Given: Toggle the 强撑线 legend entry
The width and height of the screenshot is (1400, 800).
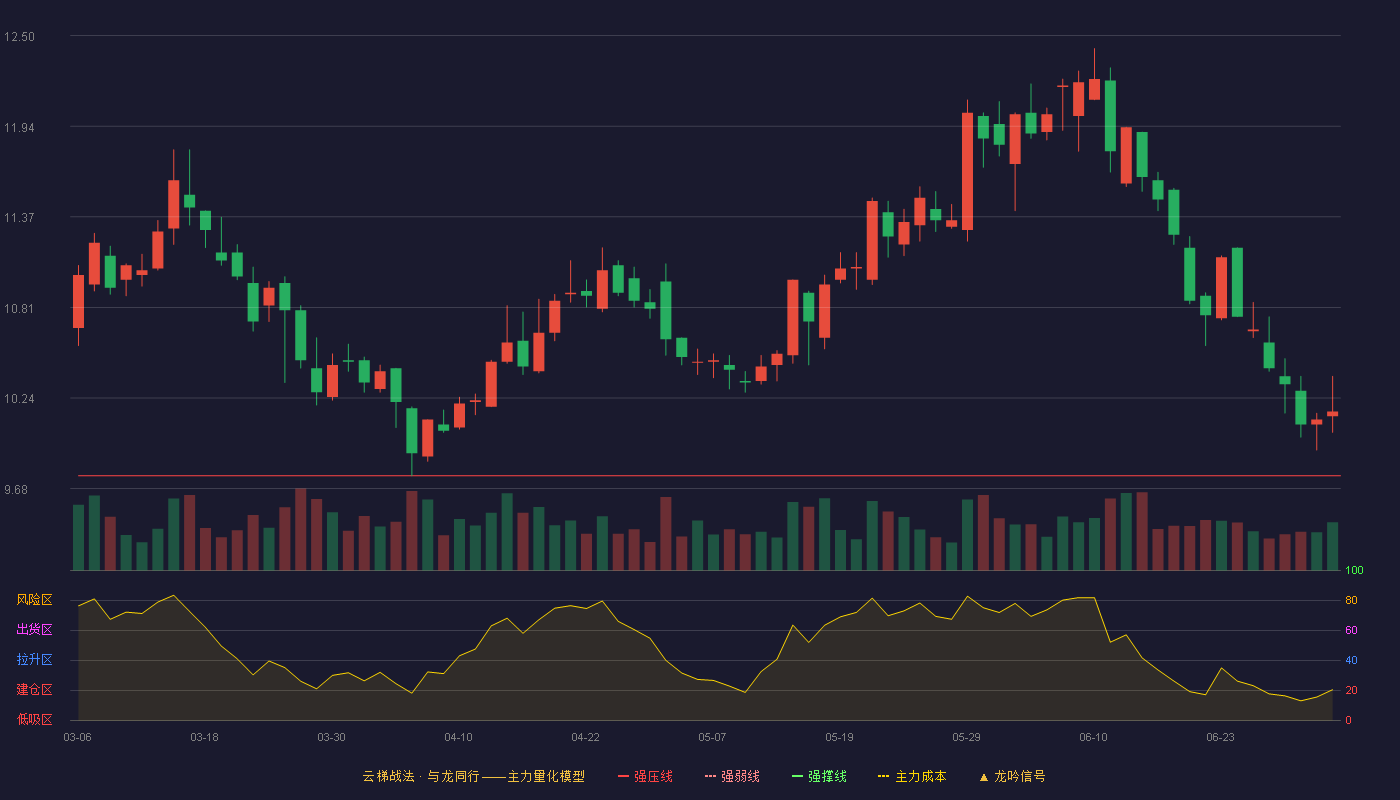Looking at the screenshot, I should [819, 776].
